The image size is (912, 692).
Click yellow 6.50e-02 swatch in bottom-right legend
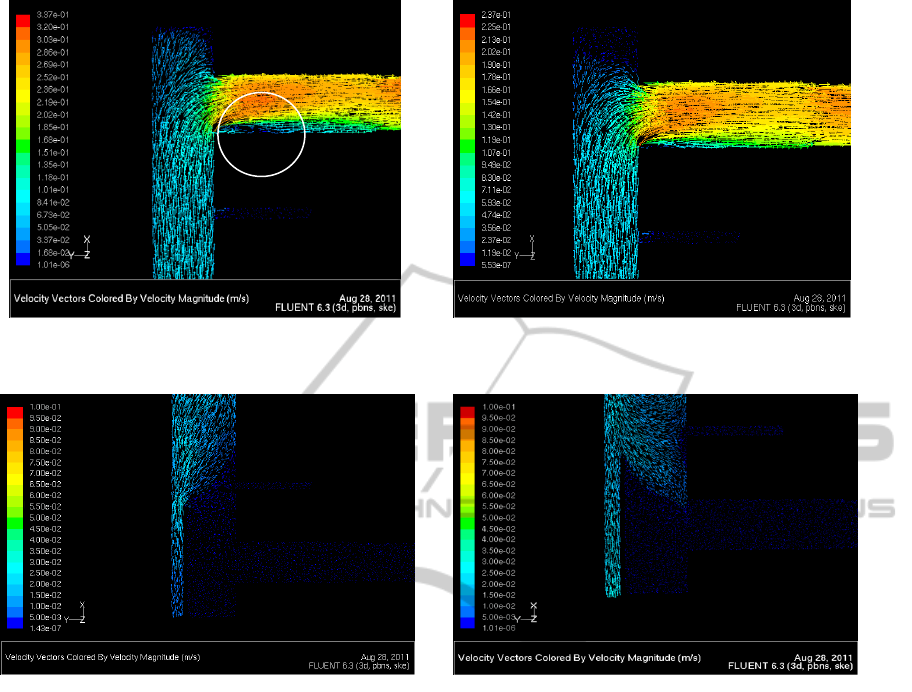(464, 482)
